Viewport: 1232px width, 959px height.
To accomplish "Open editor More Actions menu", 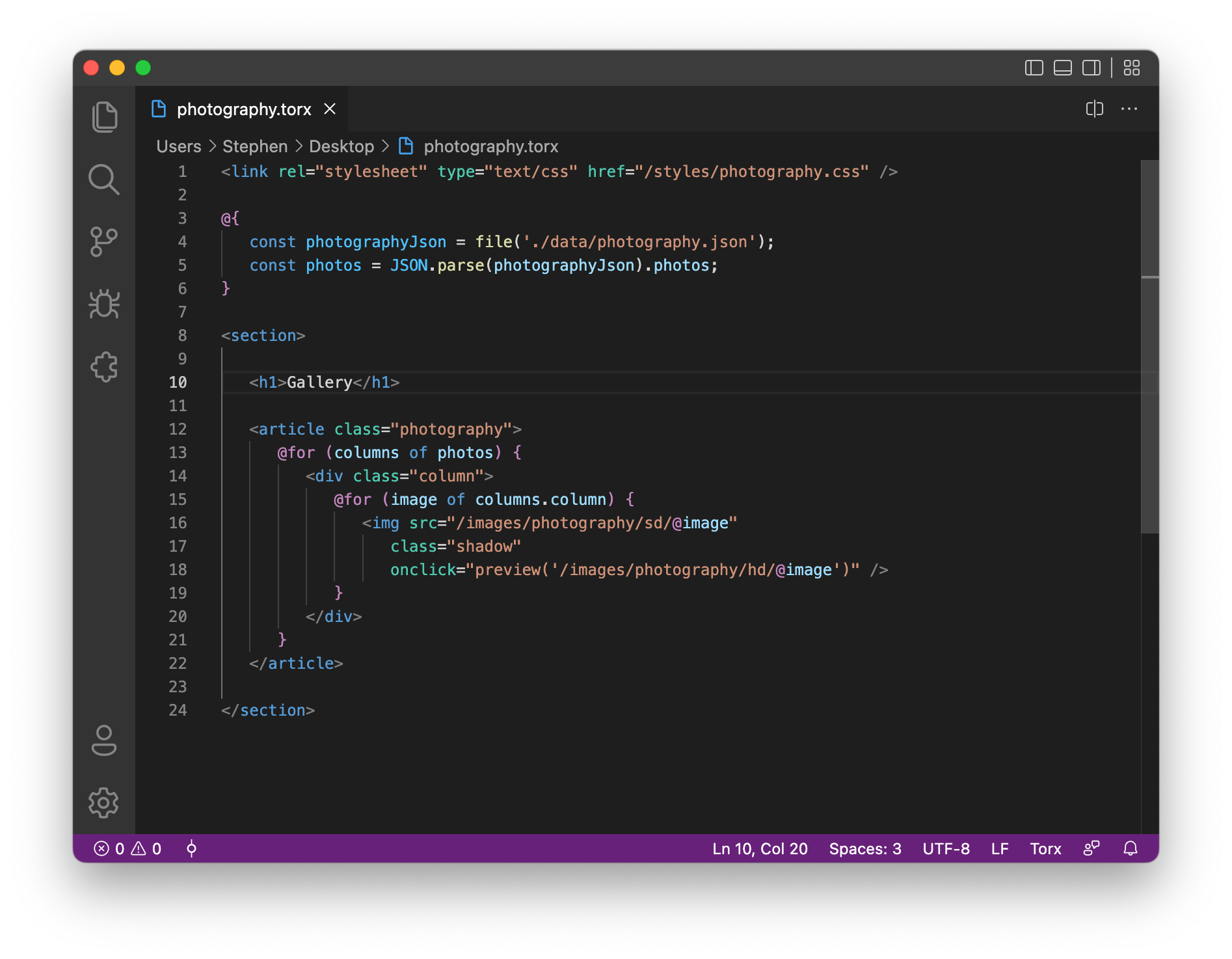I will click(1129, 109).
